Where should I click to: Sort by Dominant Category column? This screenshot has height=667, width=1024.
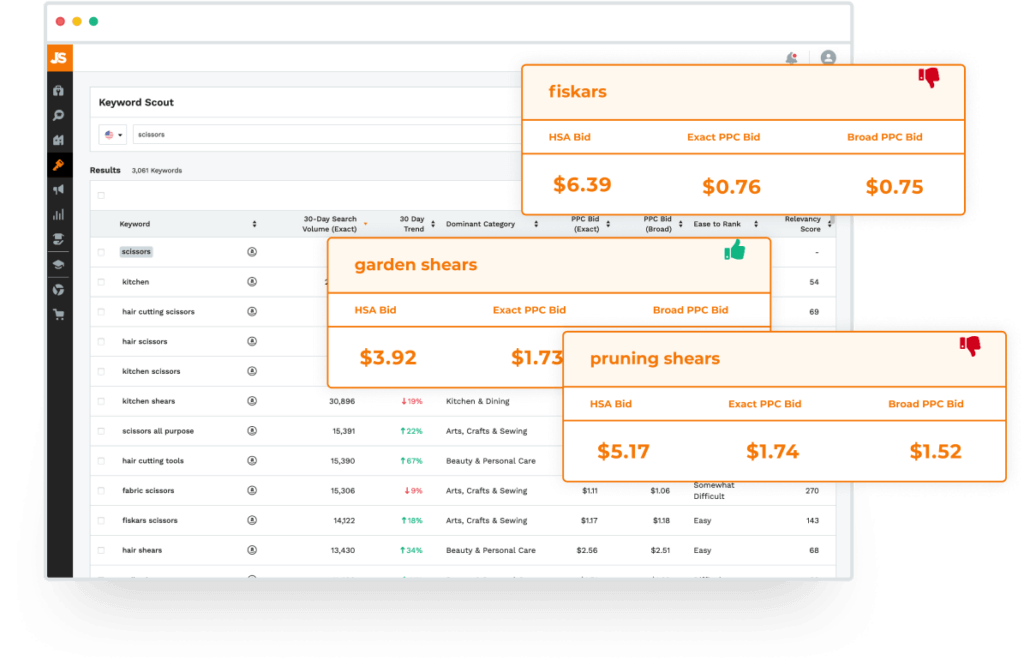click(536, 224)
